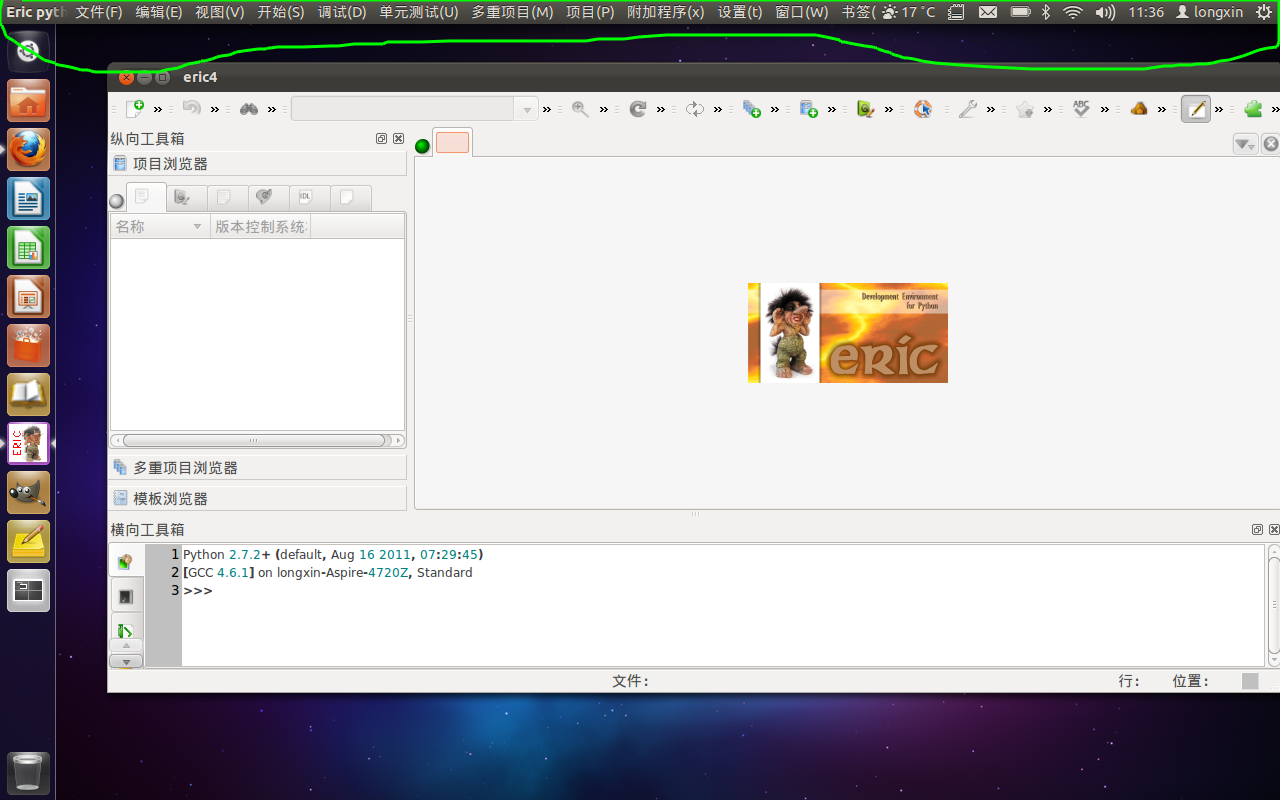The image size is (1280, 800).
Task: Open the Translations tab in project browser
Action: point(268,198)
